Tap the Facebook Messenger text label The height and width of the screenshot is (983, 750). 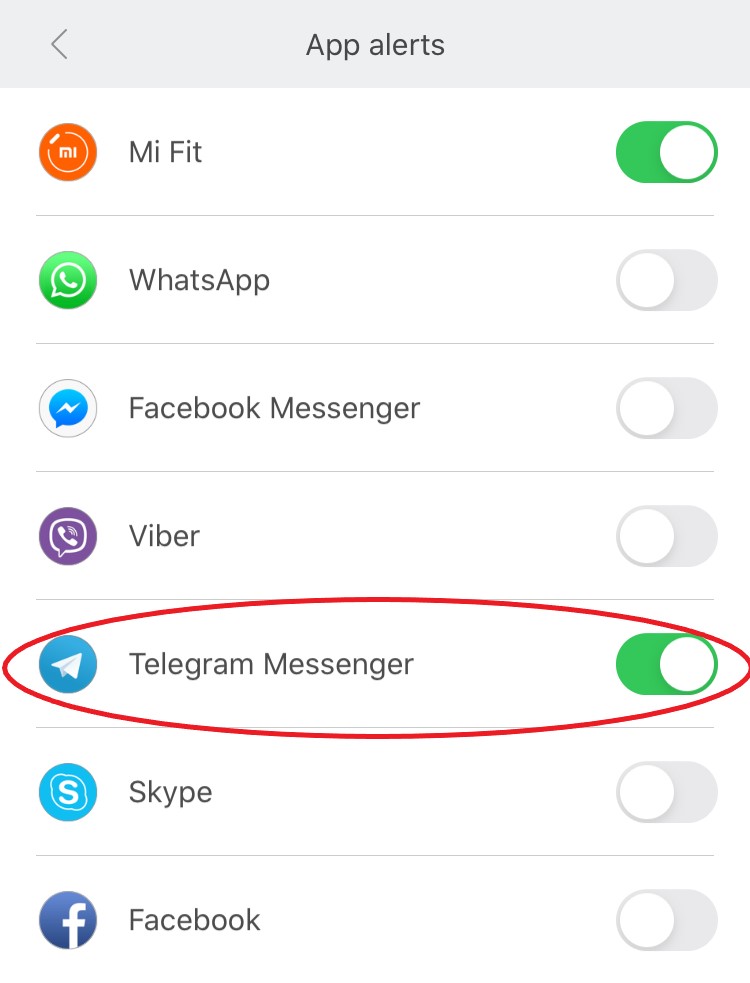pos(274,409)
